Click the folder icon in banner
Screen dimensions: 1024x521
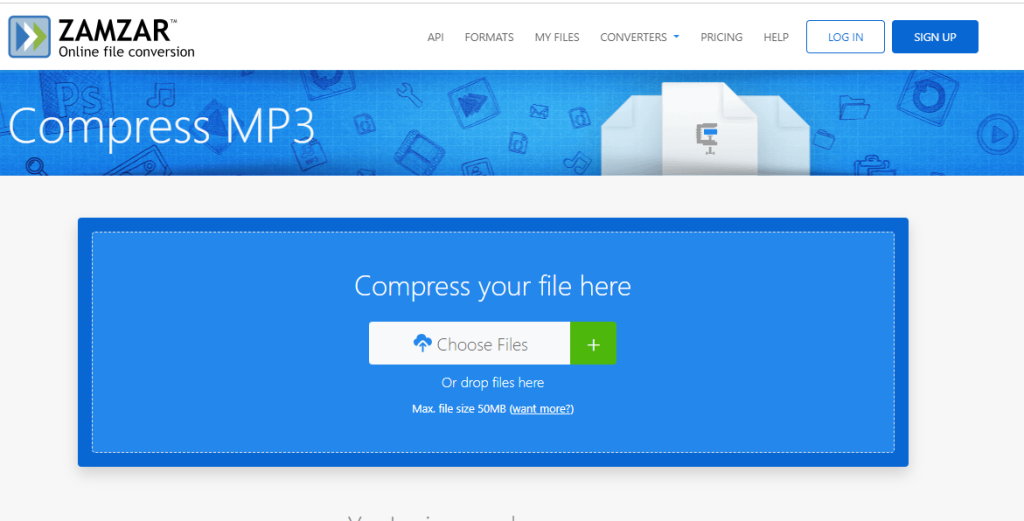[x=854, y=105]
